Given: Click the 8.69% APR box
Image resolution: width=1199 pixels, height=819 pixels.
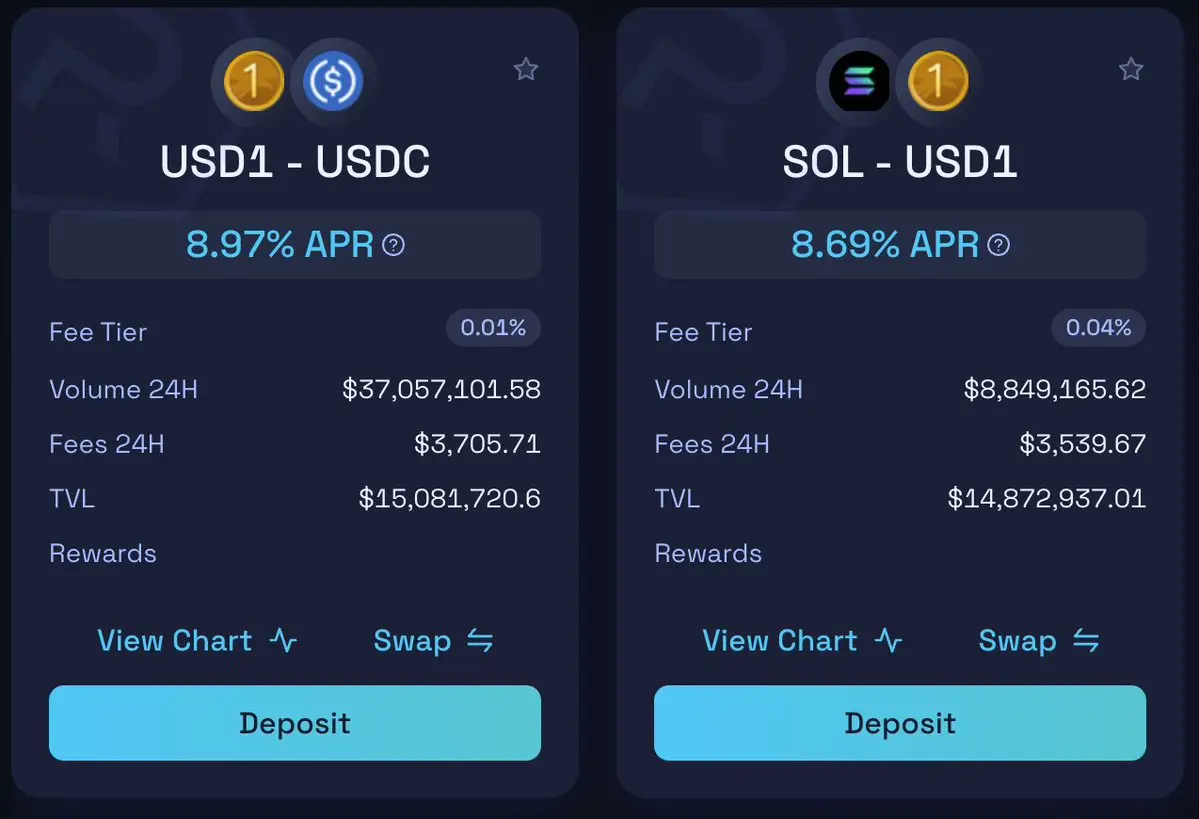Looking at the screenshot, I should click(x=900, y=245).
